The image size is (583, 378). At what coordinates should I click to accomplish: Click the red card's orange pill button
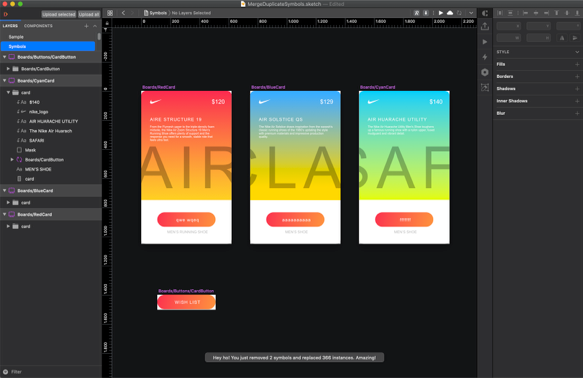(186, 220)
